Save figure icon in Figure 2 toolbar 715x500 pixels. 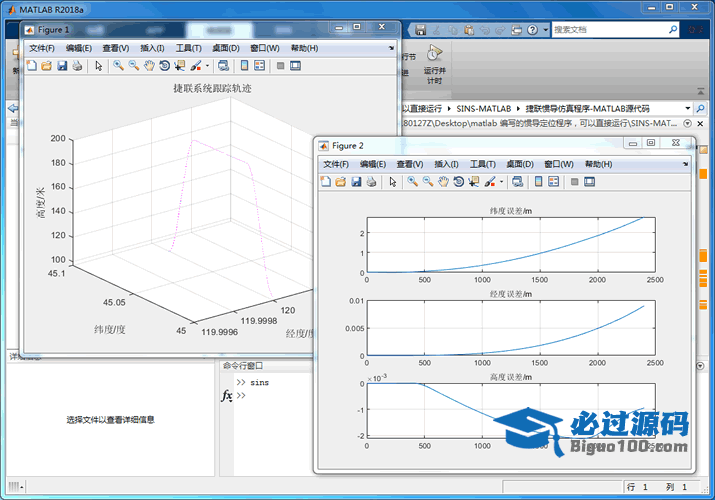pyautogui.click(x=356, y=182)
